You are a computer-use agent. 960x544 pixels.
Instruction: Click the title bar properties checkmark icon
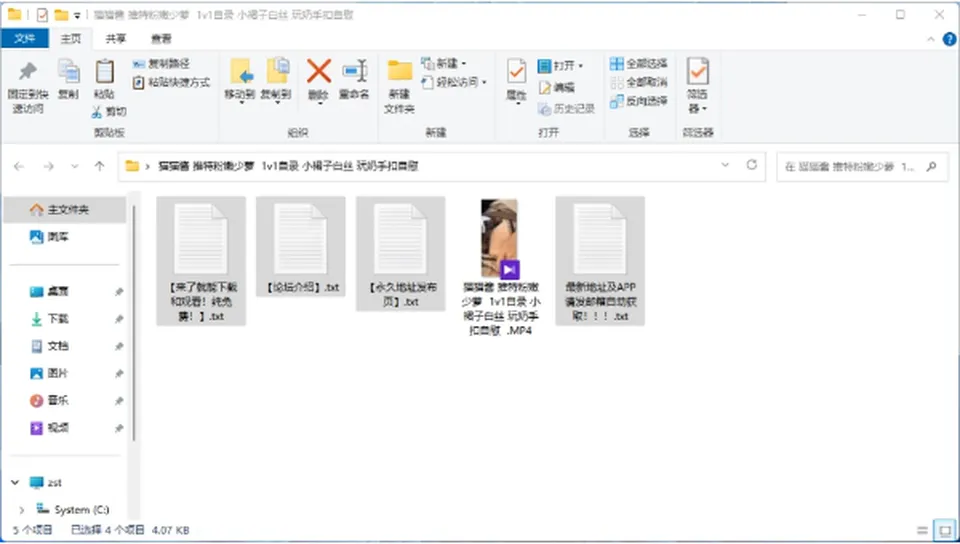(x=42, y=15)
